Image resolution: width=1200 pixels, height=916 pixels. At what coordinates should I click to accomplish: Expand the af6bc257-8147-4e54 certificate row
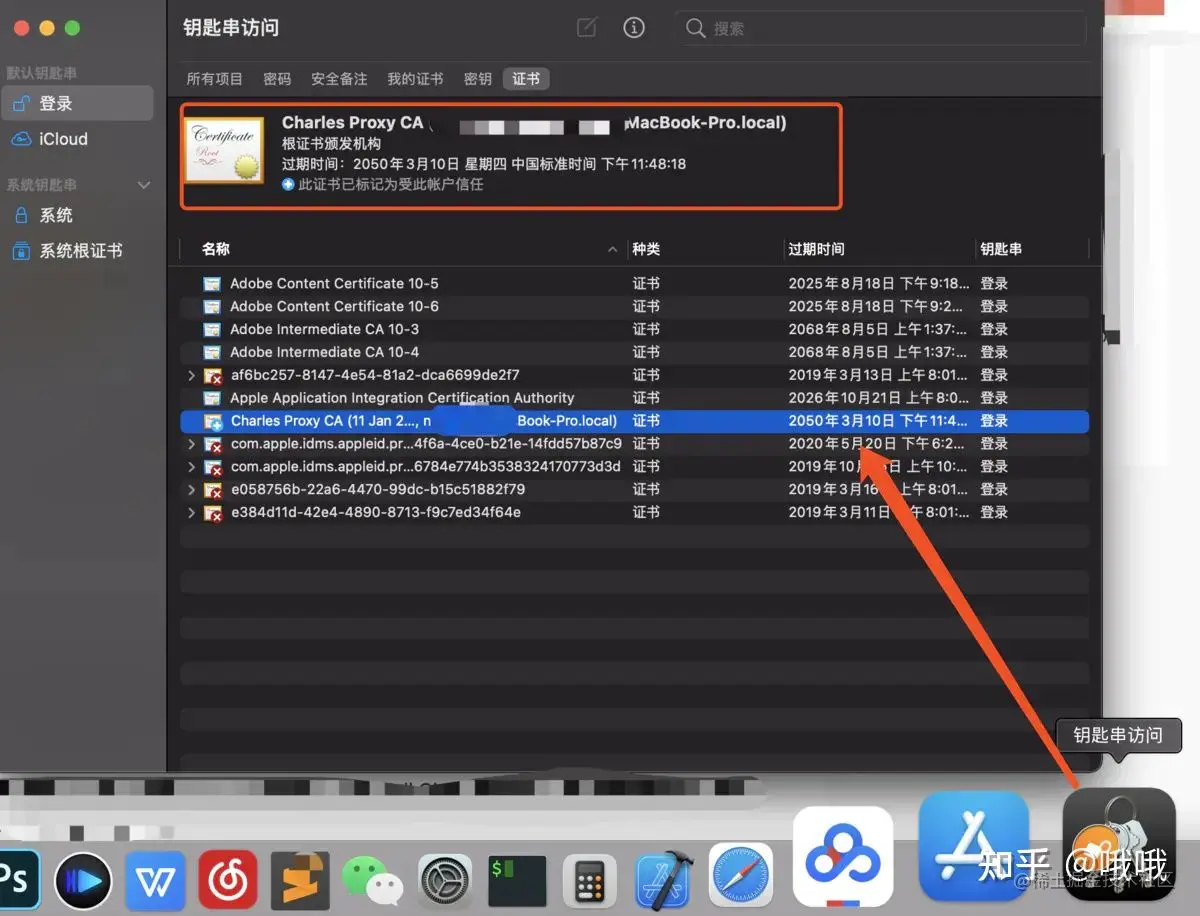(191, 375)
